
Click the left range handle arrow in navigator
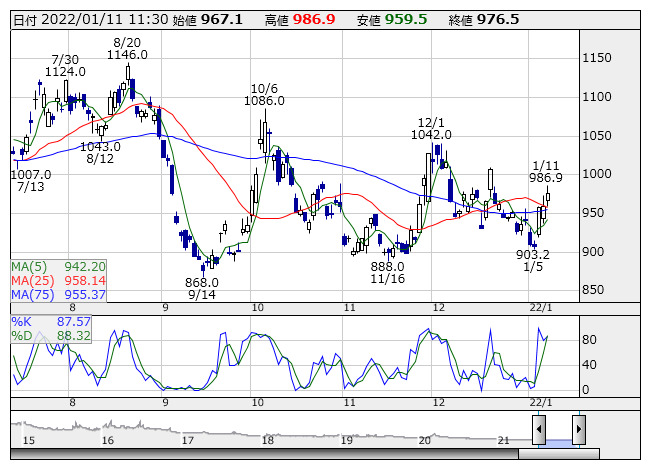click(539, 429)
